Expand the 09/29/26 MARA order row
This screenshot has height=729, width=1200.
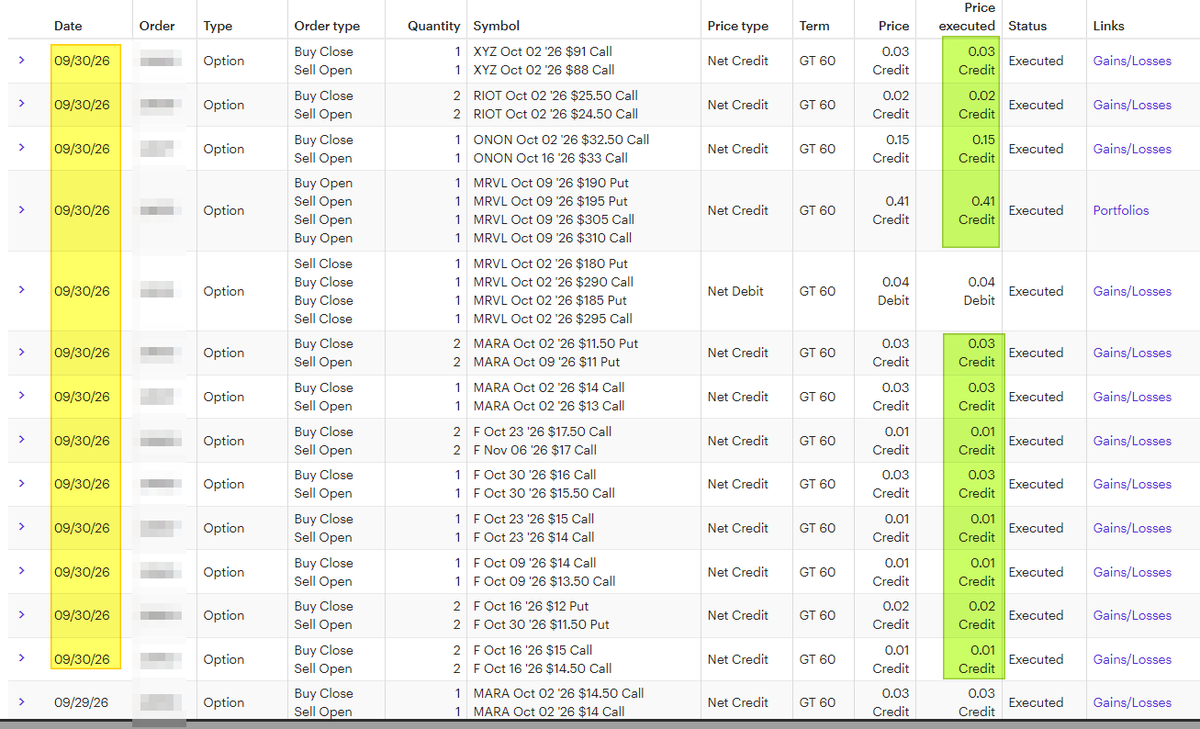21,702
